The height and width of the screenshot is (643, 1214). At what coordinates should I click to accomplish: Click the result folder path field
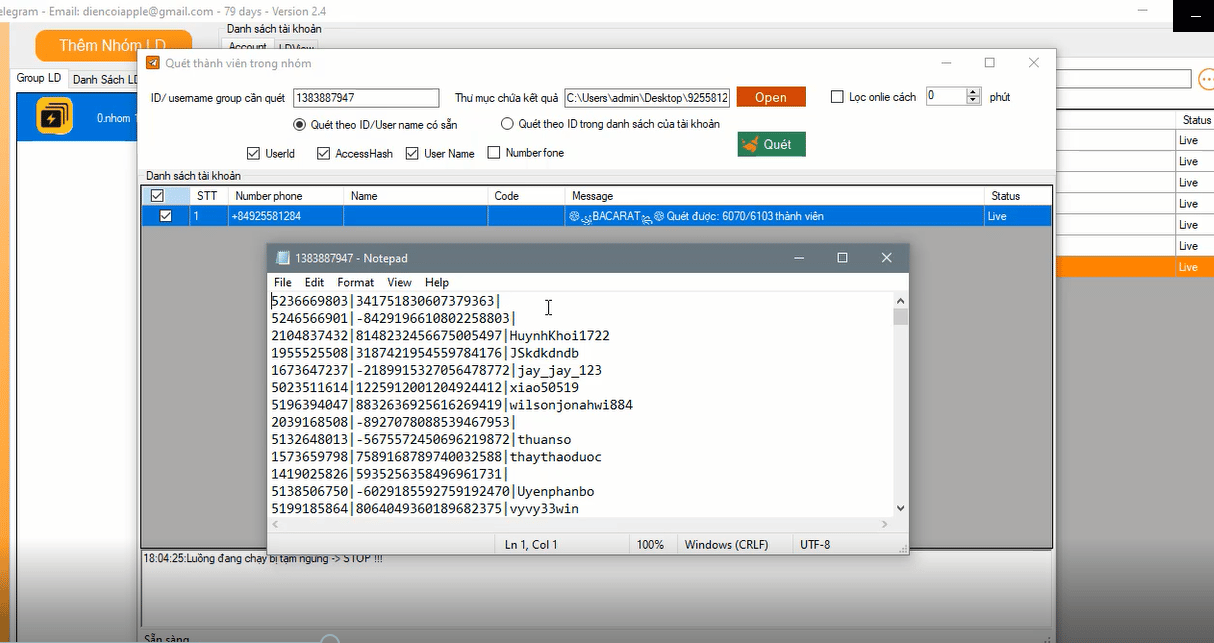click(647, 97)
